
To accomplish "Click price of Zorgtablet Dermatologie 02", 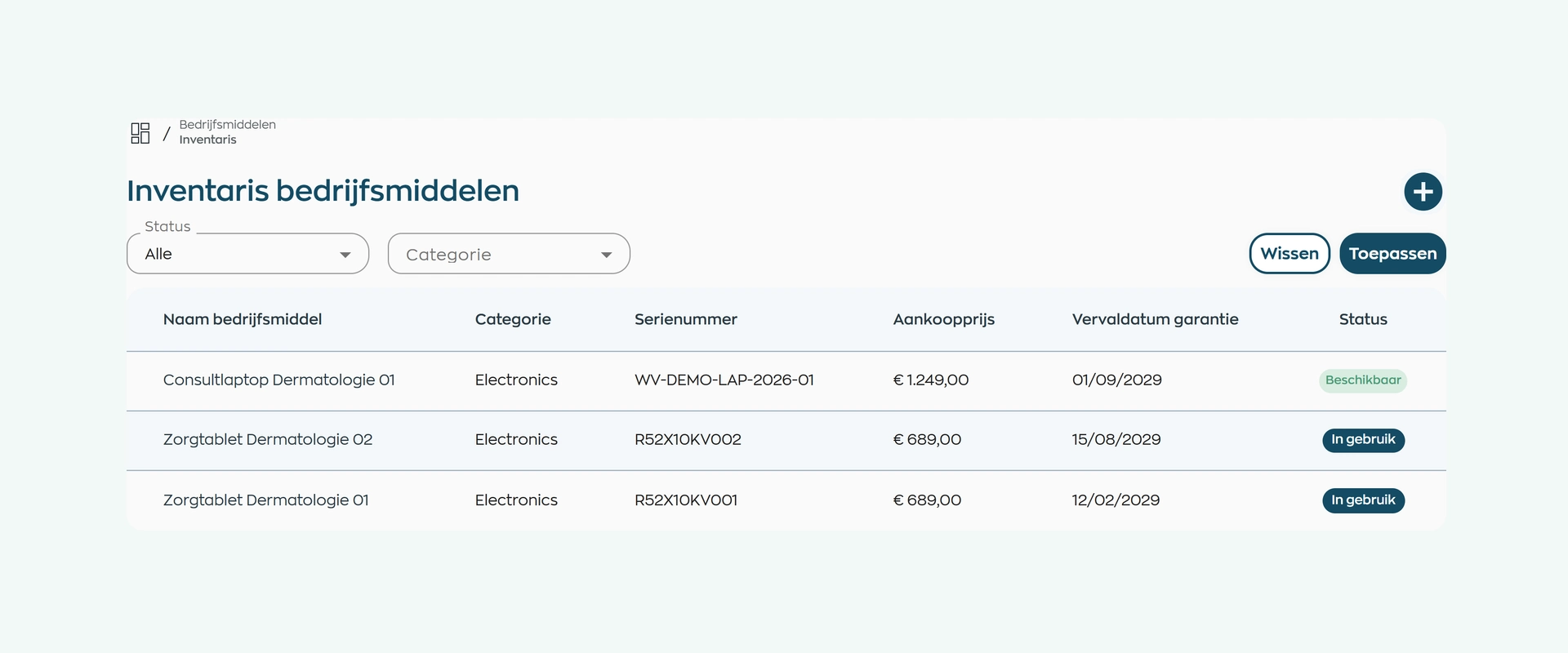I will pyautogui.click(x=927, y=440).
